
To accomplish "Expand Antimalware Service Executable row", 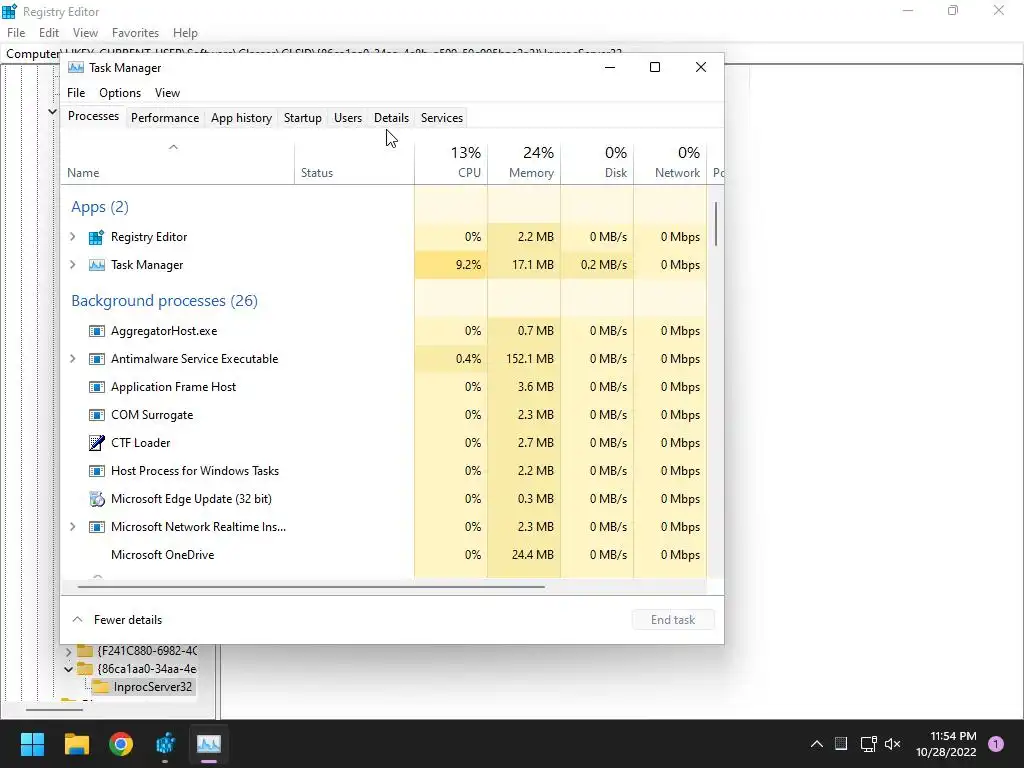I will (x=72, y=359).
